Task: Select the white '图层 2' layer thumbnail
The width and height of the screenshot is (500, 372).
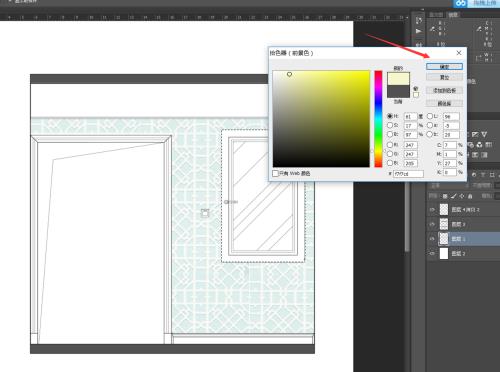Action: coord(444,253)
